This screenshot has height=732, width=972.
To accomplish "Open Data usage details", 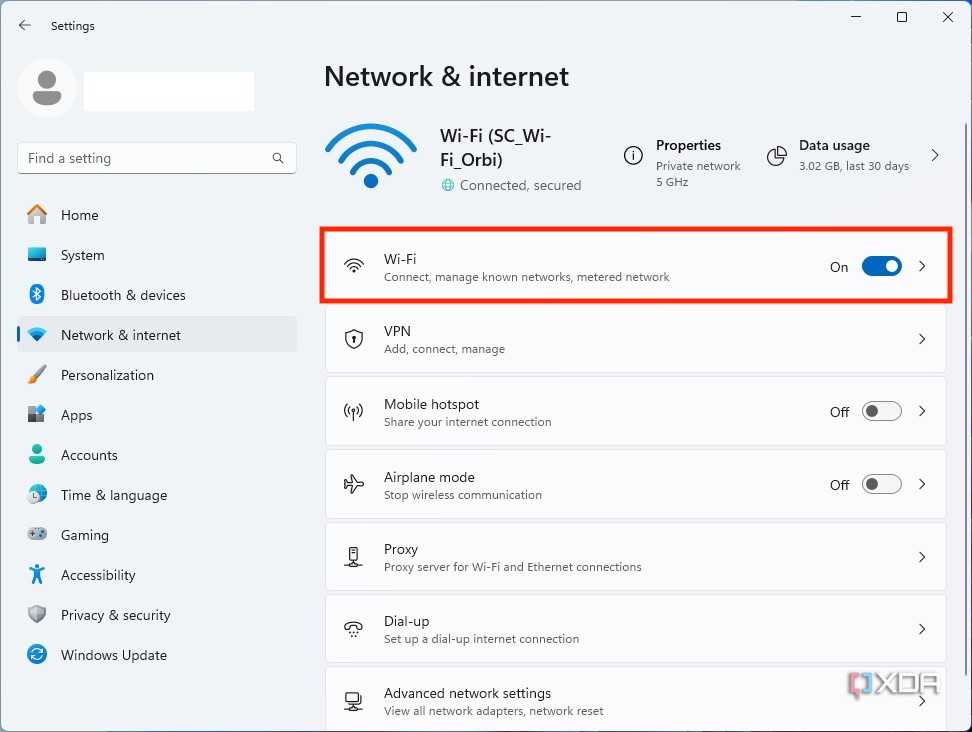I will [x=854, y=156].
